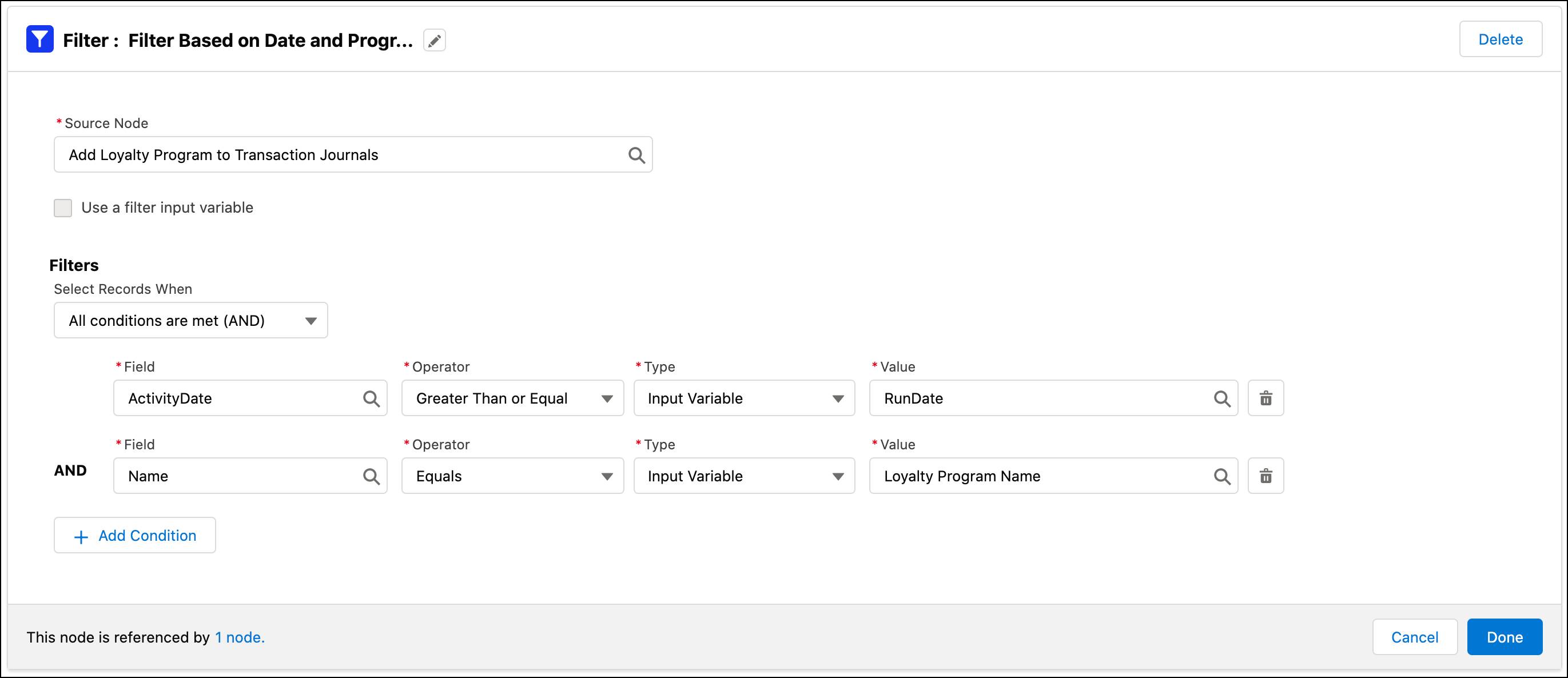Click the search icon in the ActivityDate field

371,398
